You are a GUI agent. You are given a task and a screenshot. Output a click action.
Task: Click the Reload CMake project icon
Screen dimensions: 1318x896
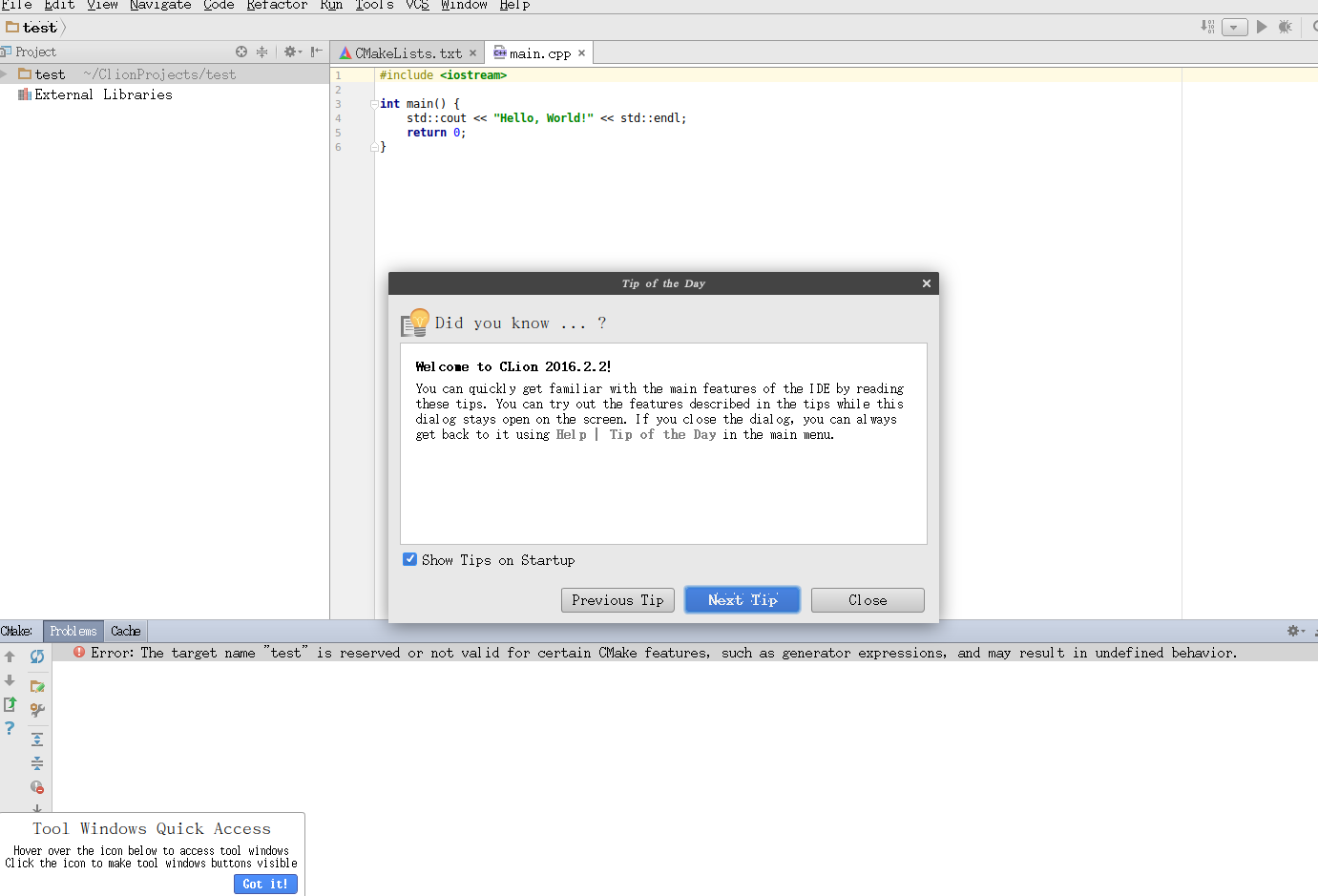click(x=37, y=656)
